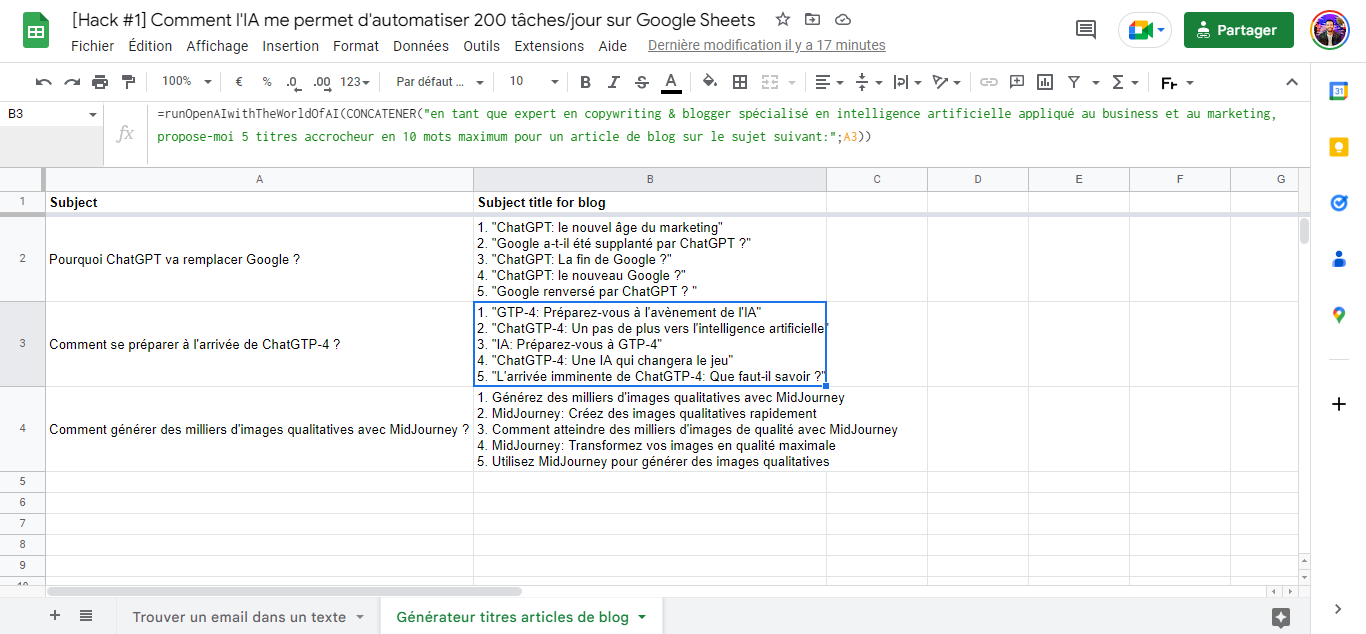Image resolution: width=1366 pixels, height=634 pixels.
Task: Open the horizontal align dropdown
Action: pyautogui.click(x=827, y=82)
